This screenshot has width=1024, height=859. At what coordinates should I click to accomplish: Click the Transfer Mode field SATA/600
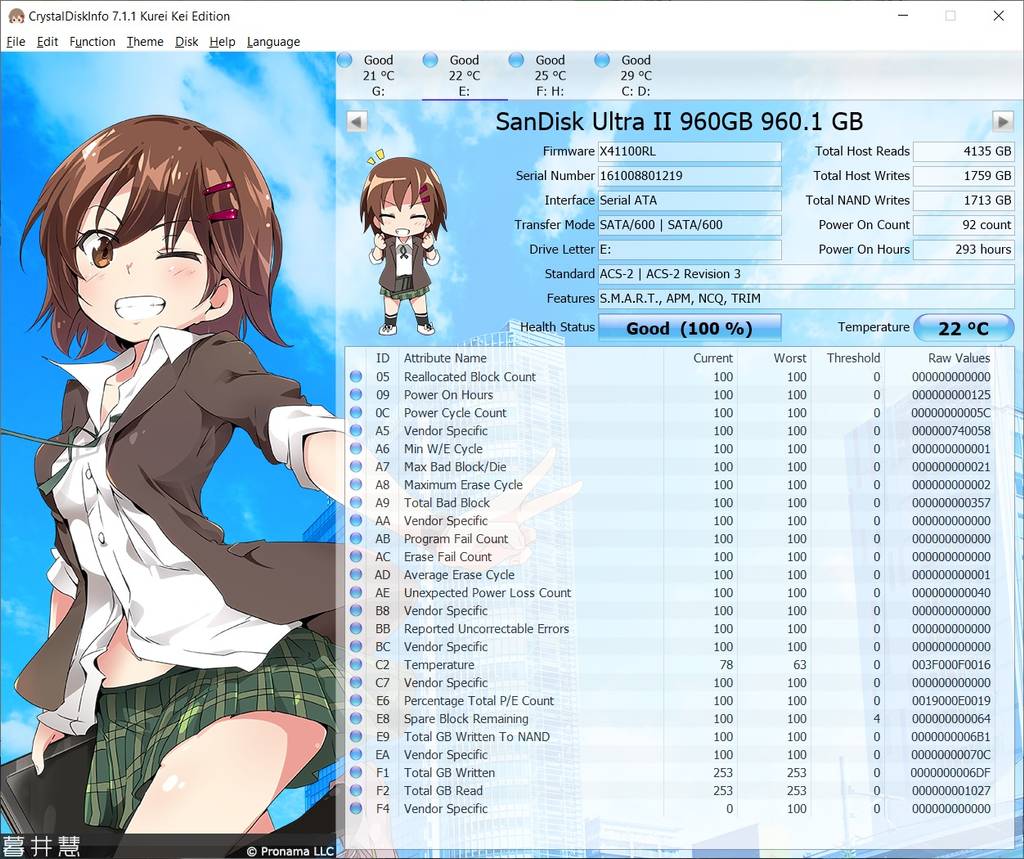click(690, 225)
